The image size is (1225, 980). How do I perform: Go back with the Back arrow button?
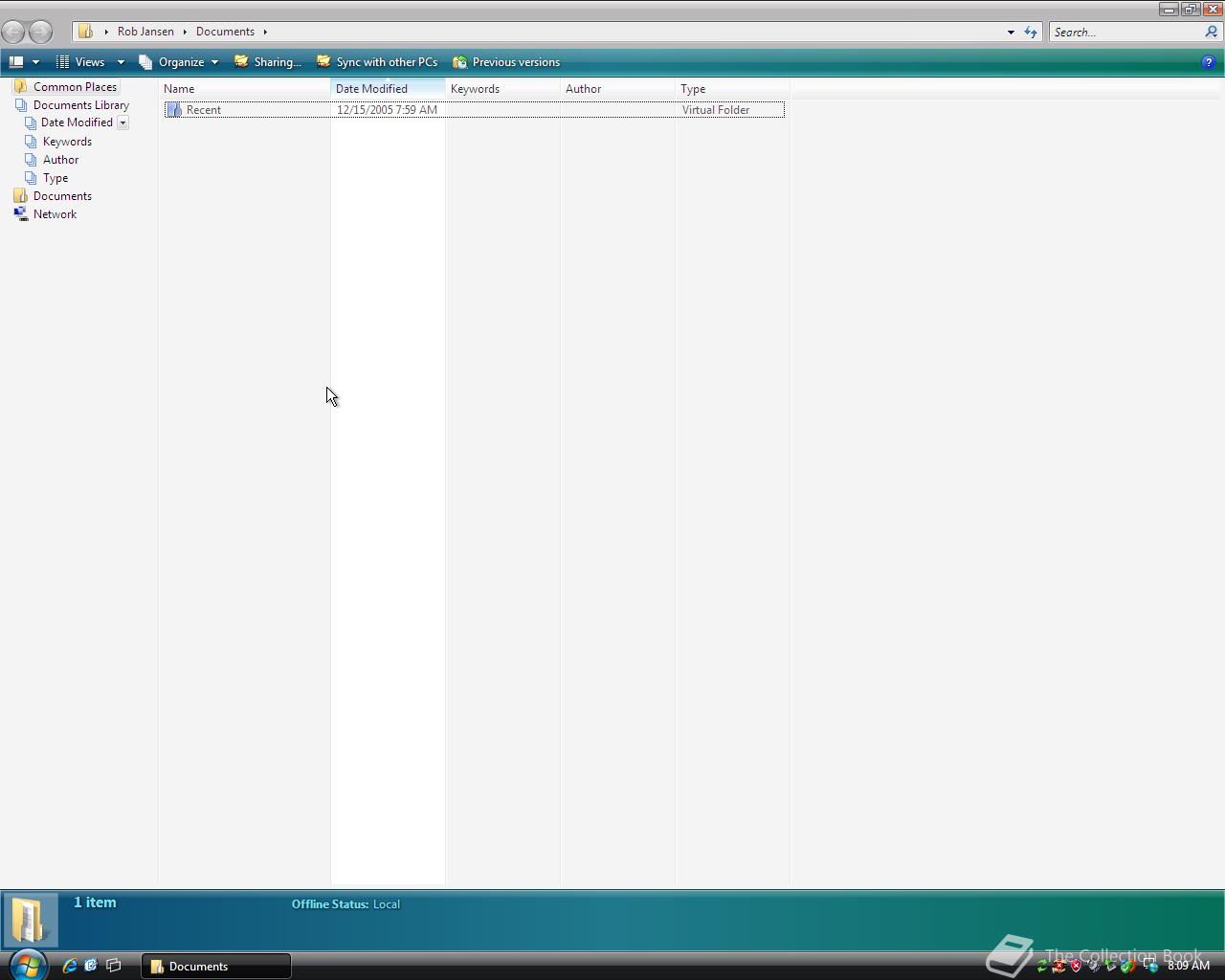13,32
